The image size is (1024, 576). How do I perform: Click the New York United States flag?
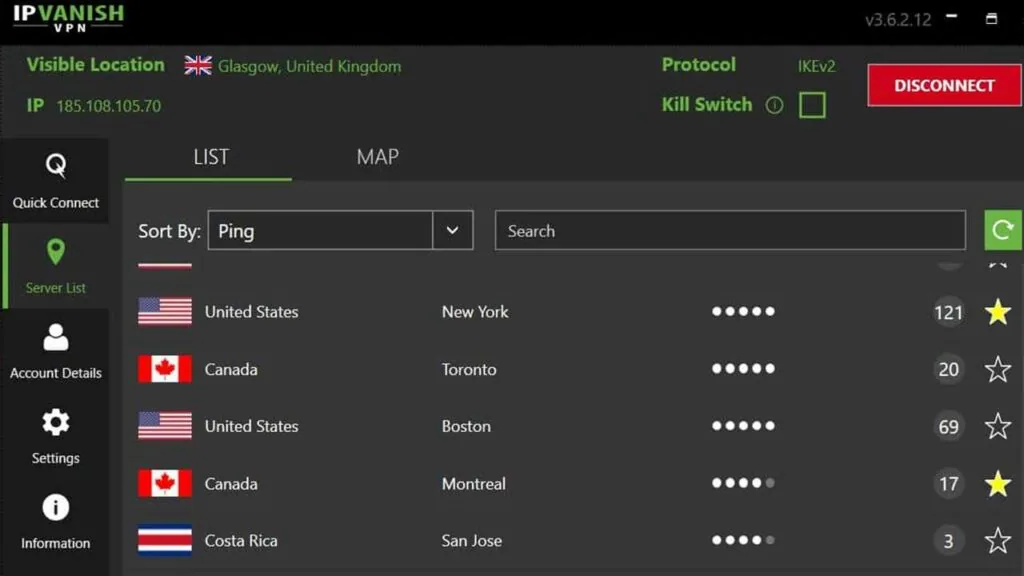tap(165, 312)
